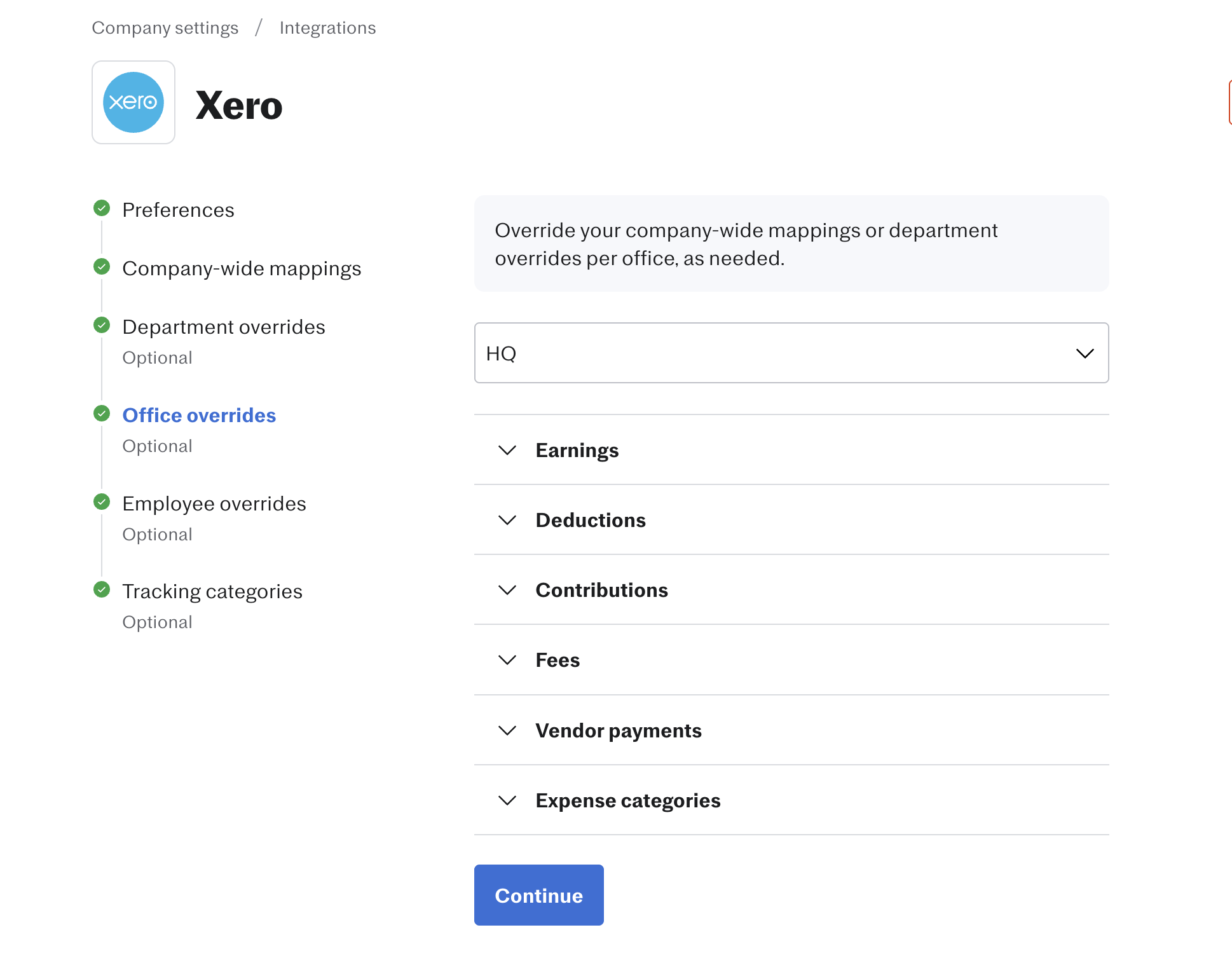
Task: Open the Integrations breadcrumb link
Action: [328, 28]
